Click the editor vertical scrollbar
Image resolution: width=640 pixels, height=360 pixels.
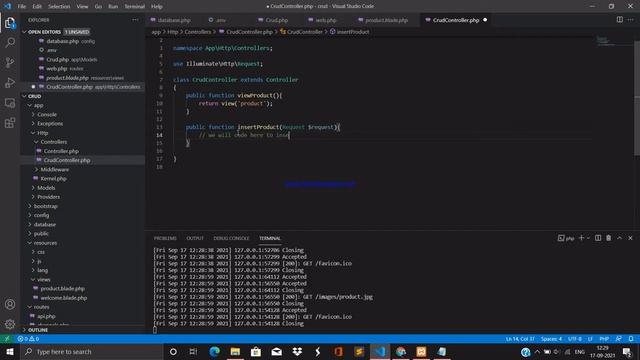tap(637, 98)
